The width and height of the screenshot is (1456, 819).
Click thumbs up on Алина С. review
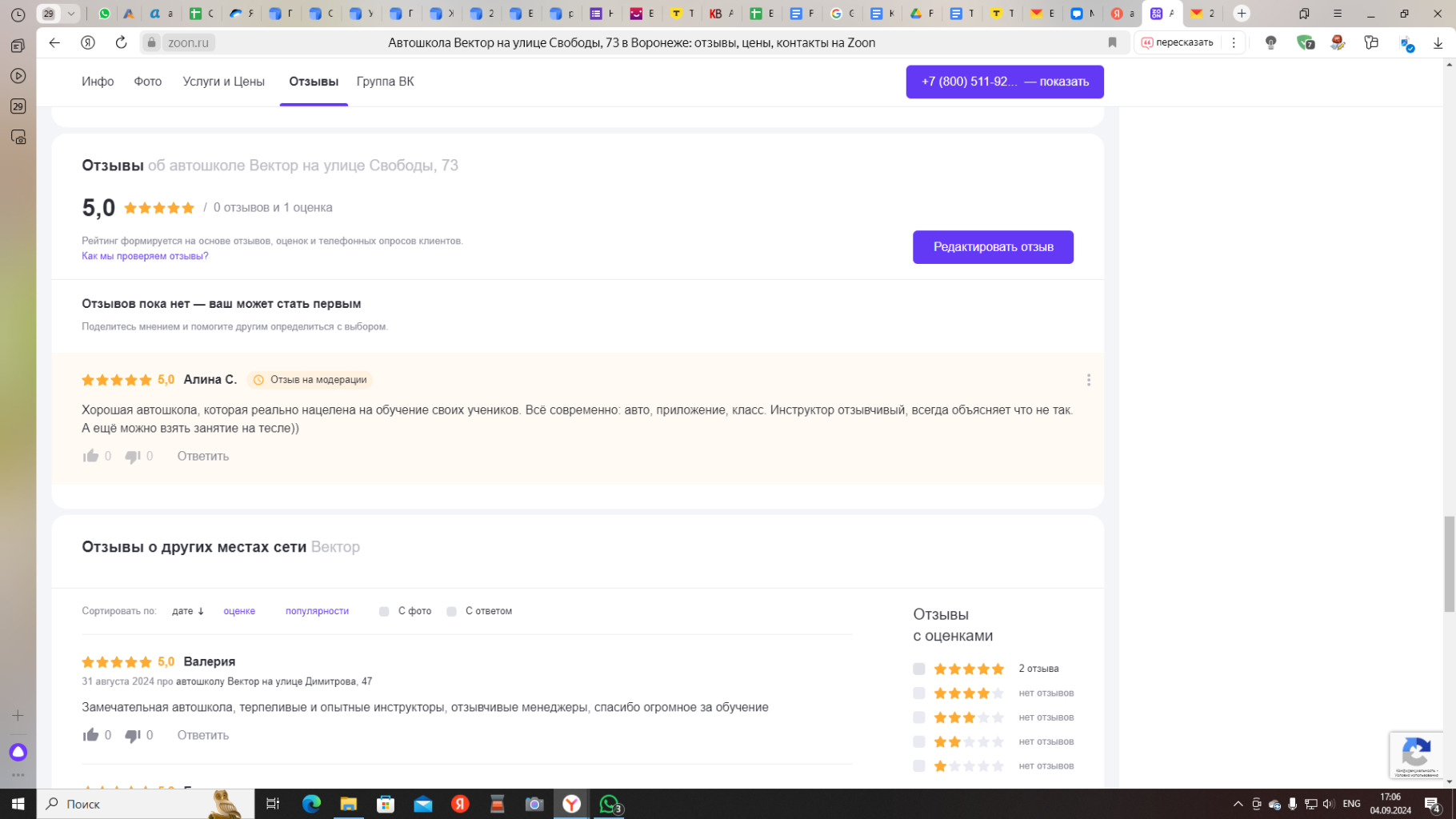coord(90,456)
